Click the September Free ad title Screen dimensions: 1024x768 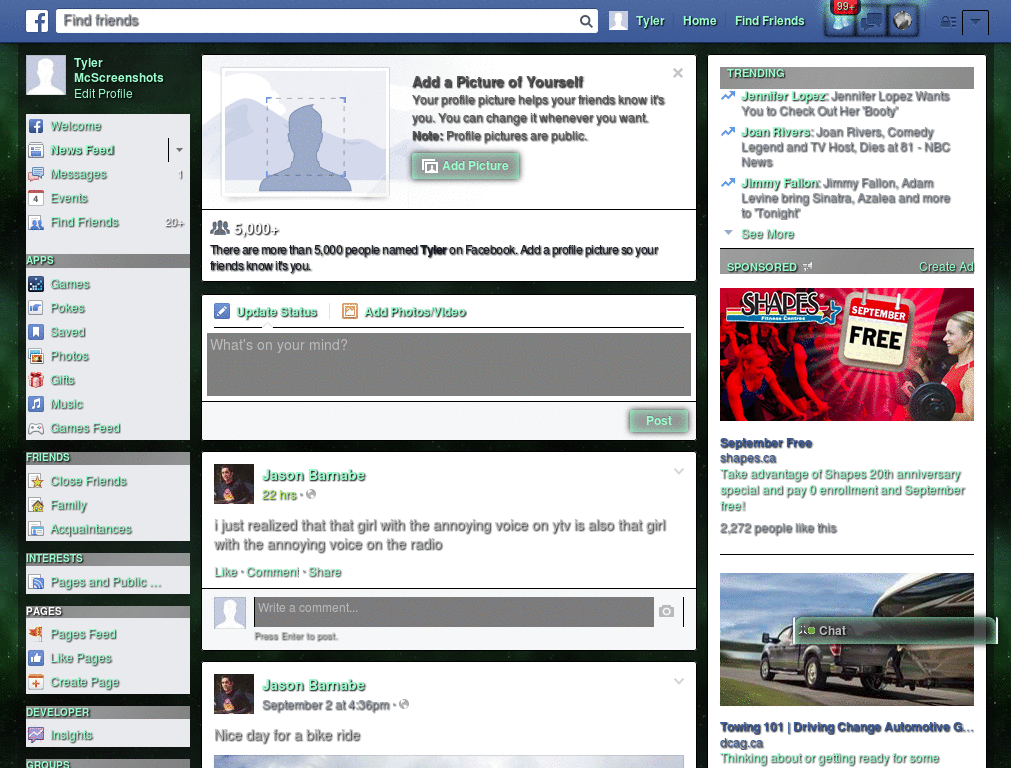(x=766, y=443)
